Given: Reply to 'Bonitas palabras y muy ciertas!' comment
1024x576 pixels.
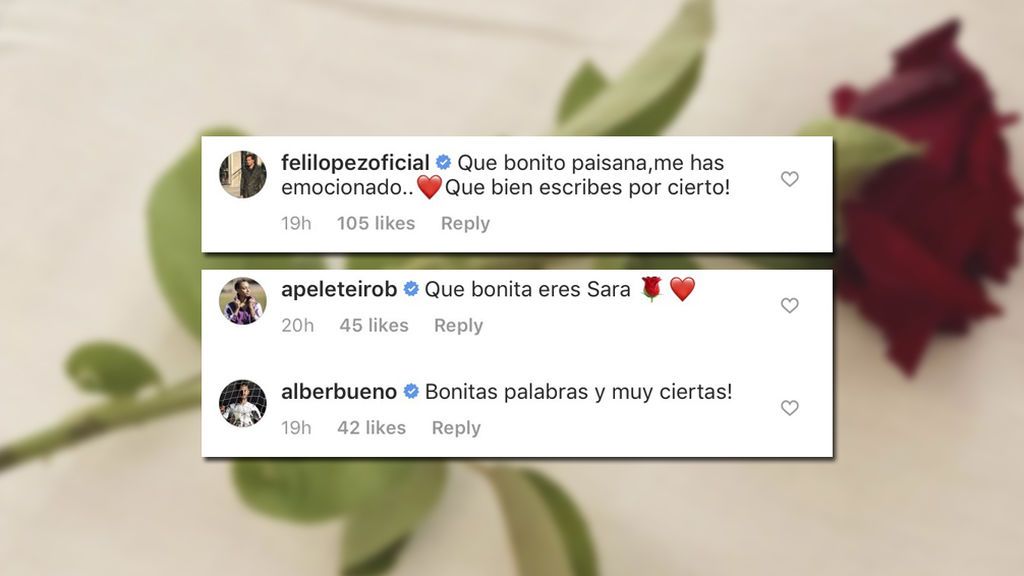Looking at the screenshot, I should (x=456, y=428).
